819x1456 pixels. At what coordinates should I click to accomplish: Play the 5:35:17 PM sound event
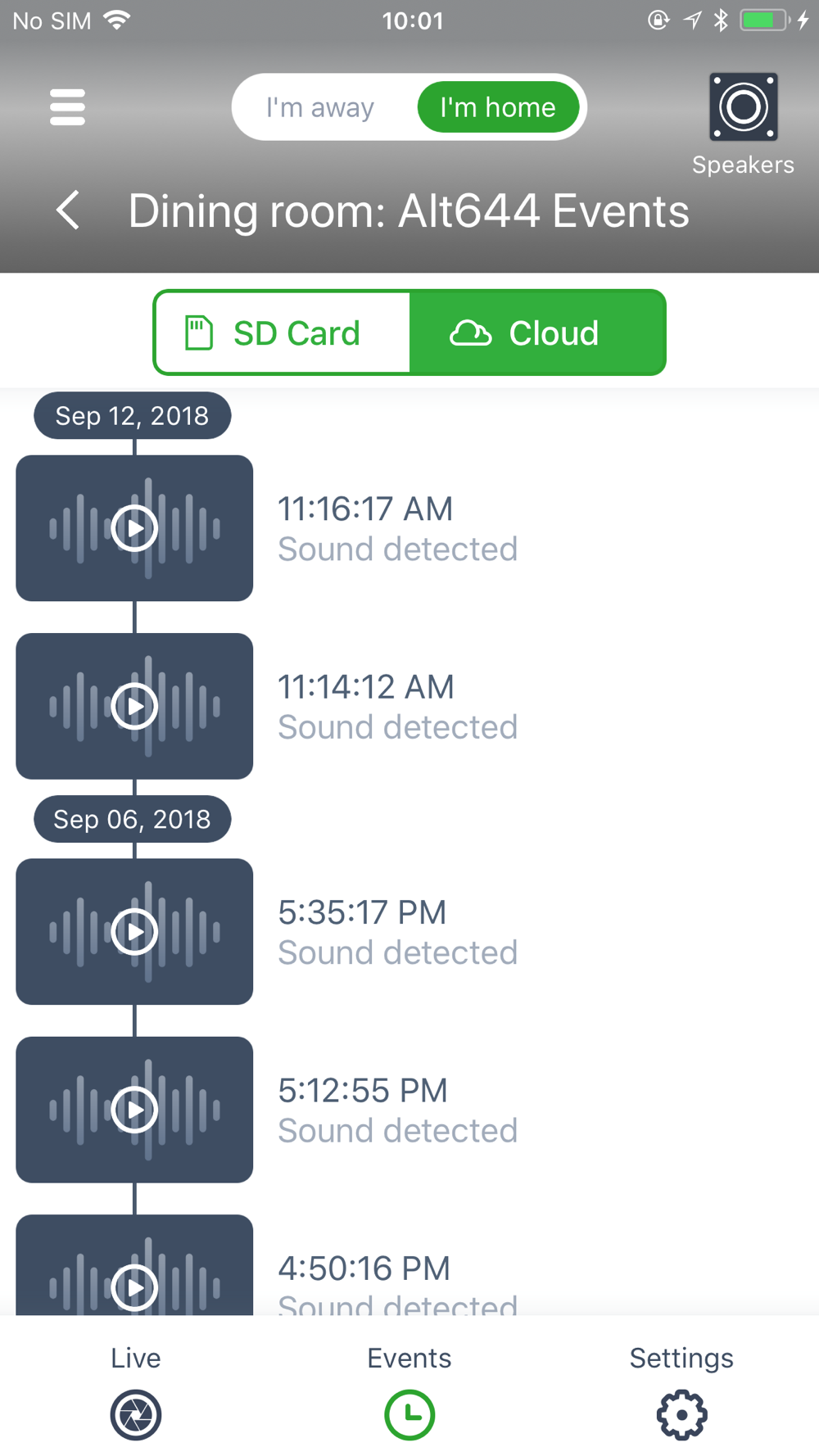click(x=134, y=932)
